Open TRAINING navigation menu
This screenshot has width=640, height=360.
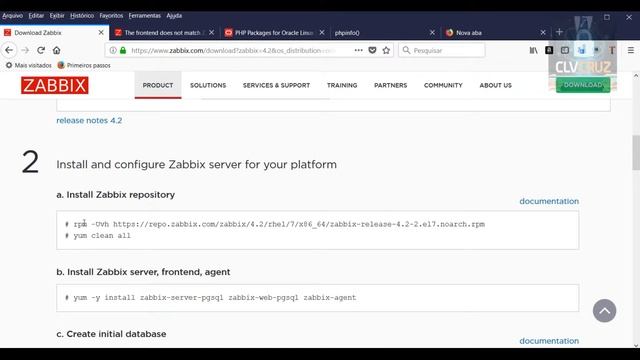(x=342, y=85)
